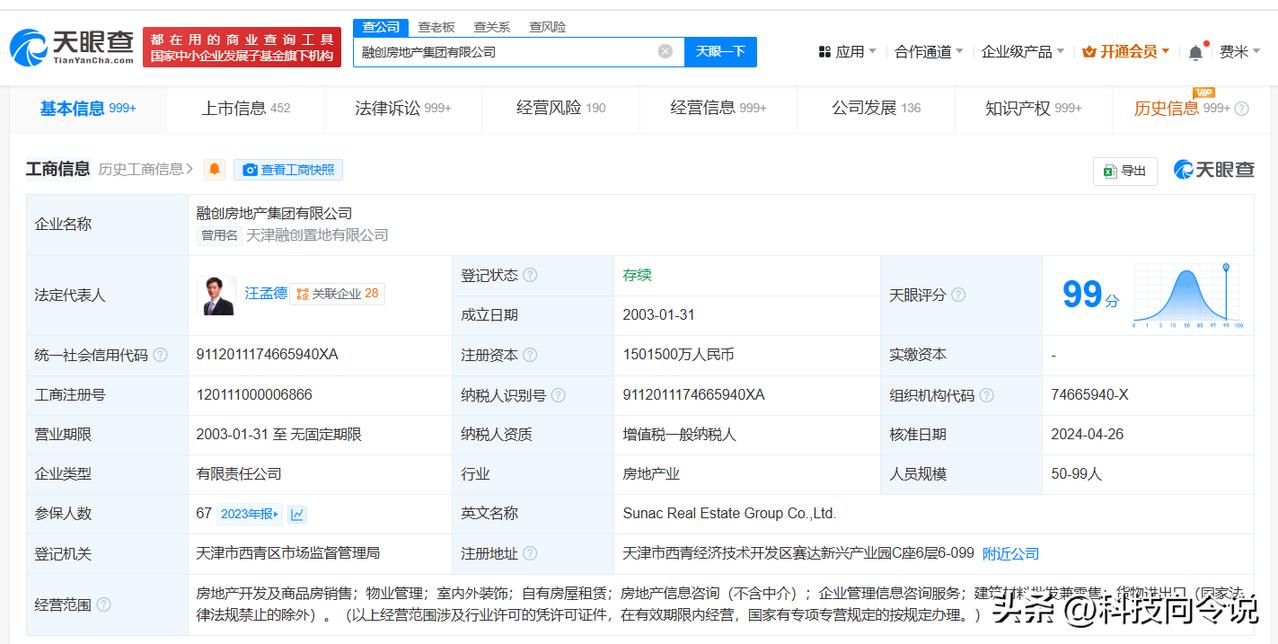The width and height of the screenshot is (1278, 644).
Task: Show help for 组织机构代码
Action: click(987, 395)
